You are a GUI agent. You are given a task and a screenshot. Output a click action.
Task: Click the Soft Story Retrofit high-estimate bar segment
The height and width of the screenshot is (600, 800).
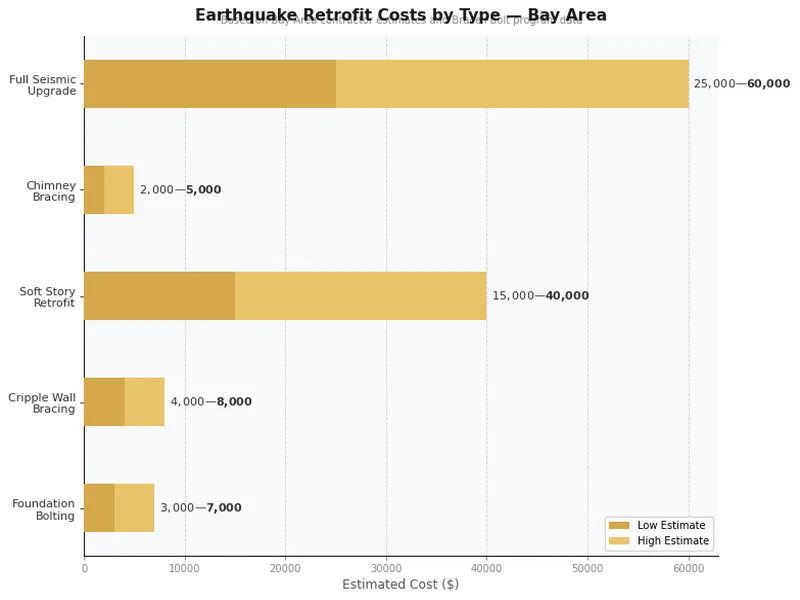point(361,296)
